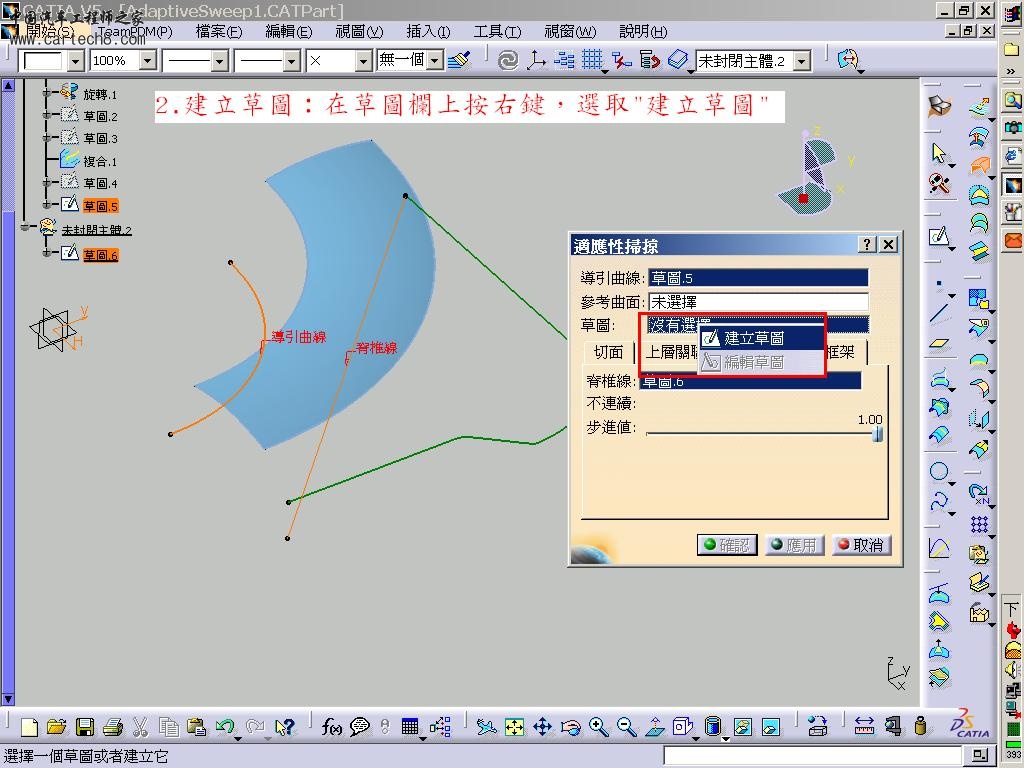
Task: Click the Normal View icon
Action: [x=655, y=727]
